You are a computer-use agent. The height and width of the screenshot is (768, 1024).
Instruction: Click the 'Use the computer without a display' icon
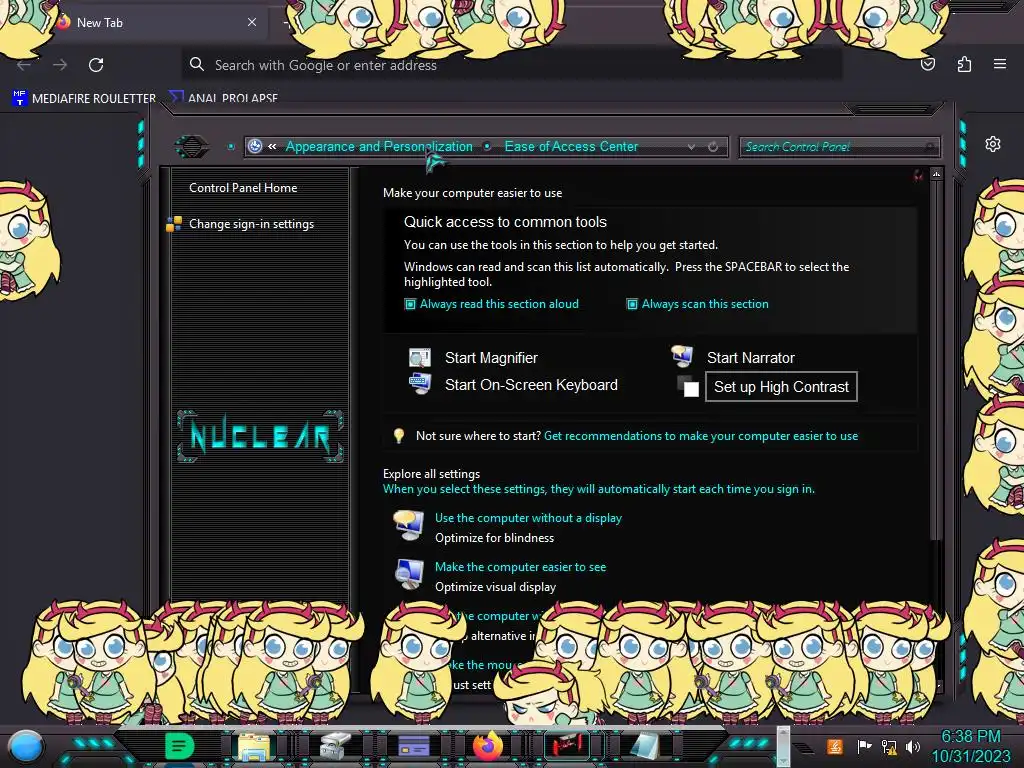(x=409, y=526)
